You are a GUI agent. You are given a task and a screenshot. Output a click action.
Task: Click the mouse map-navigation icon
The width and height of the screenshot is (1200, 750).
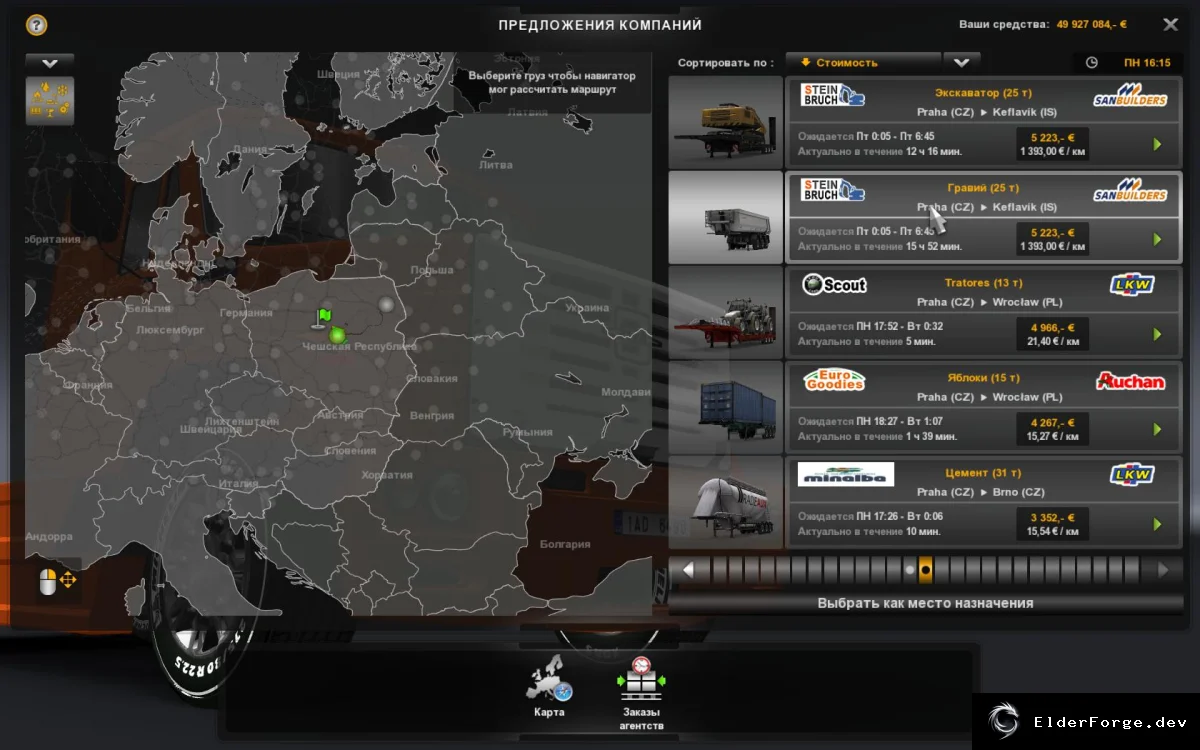tap(57, 581)
